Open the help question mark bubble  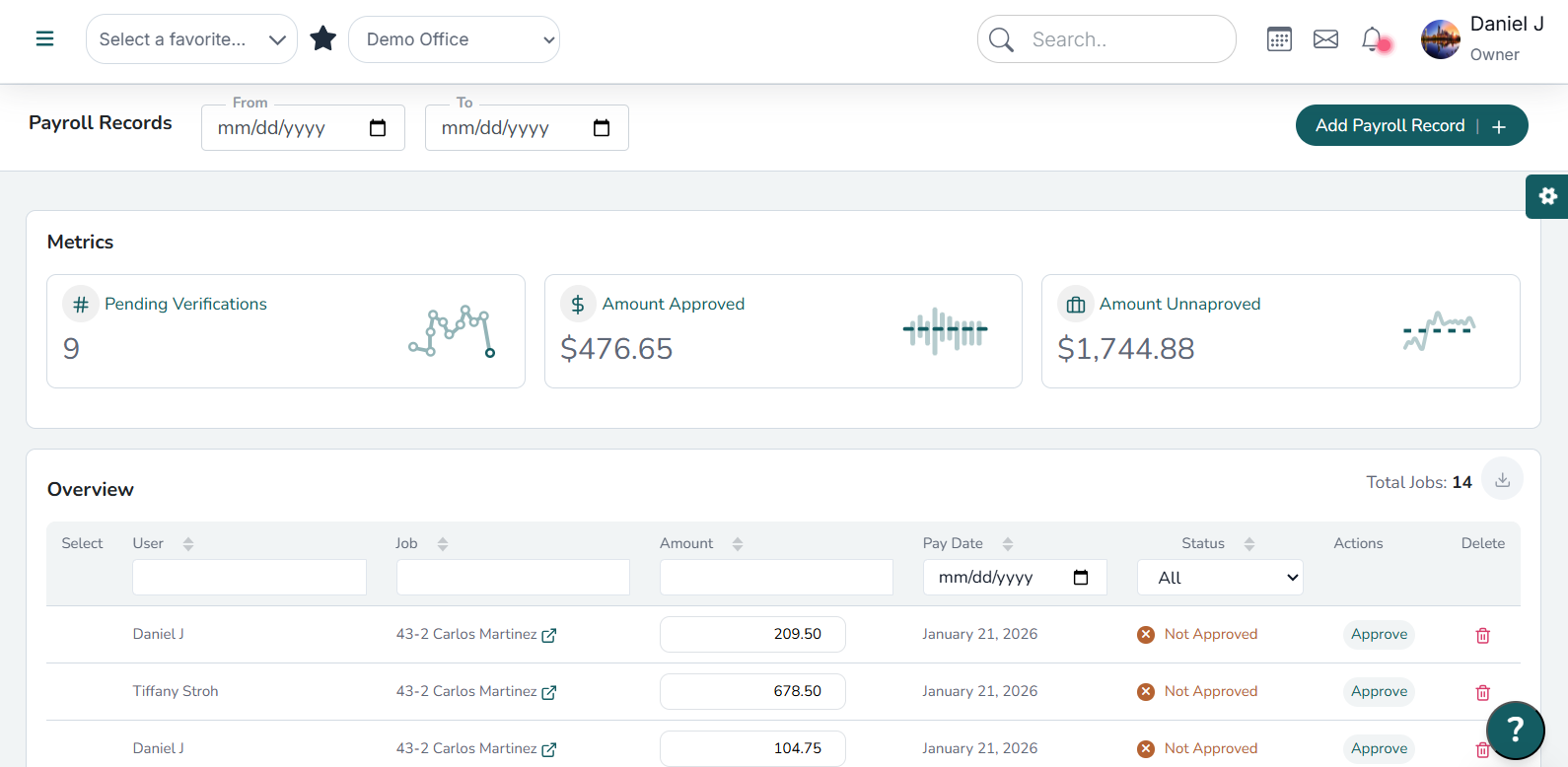(1515, 730)
